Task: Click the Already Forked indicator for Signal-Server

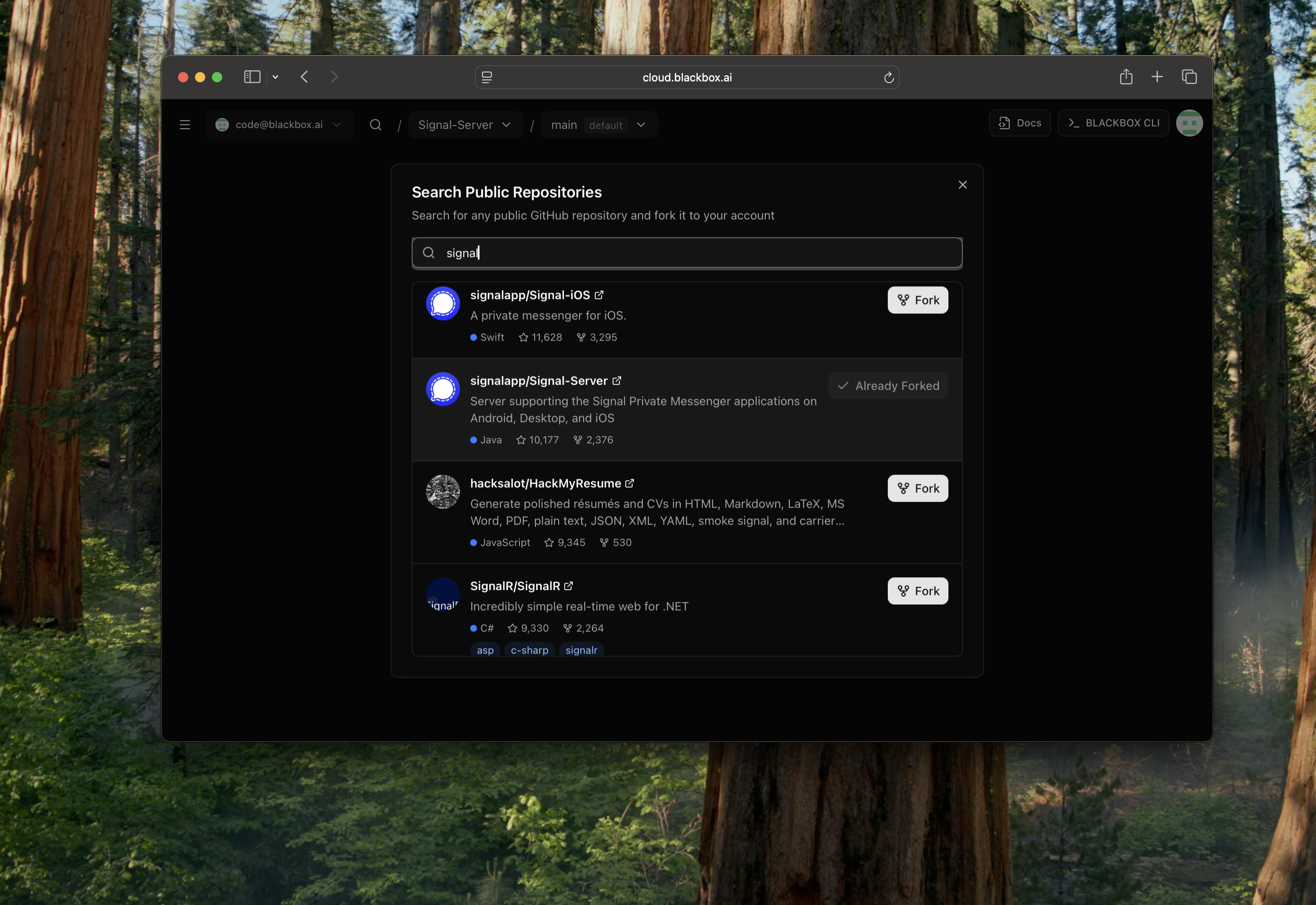Action: [x=887, y=385]
